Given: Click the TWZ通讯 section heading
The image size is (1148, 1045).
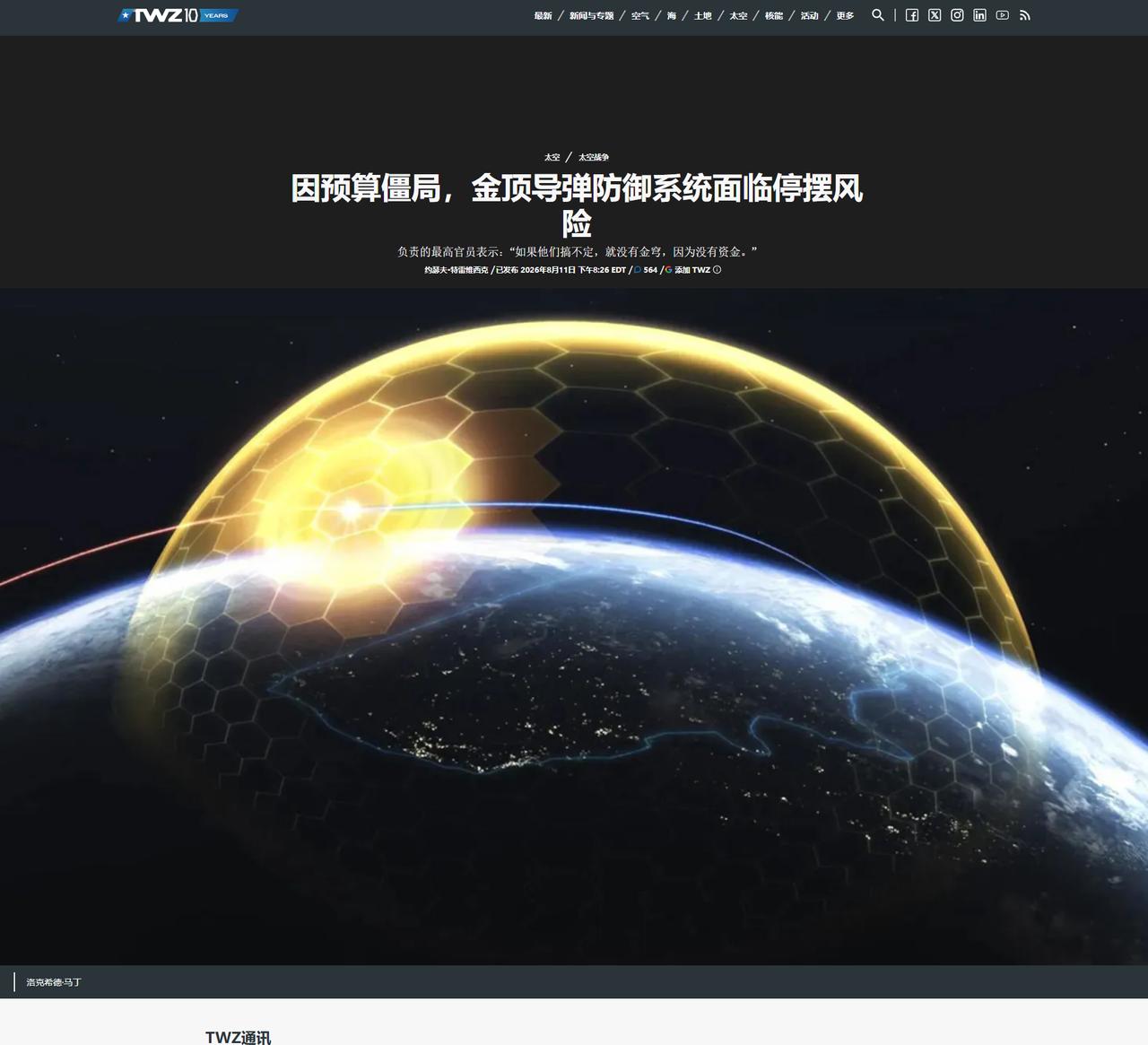Looking at the screenshot, I should 238,1037.
